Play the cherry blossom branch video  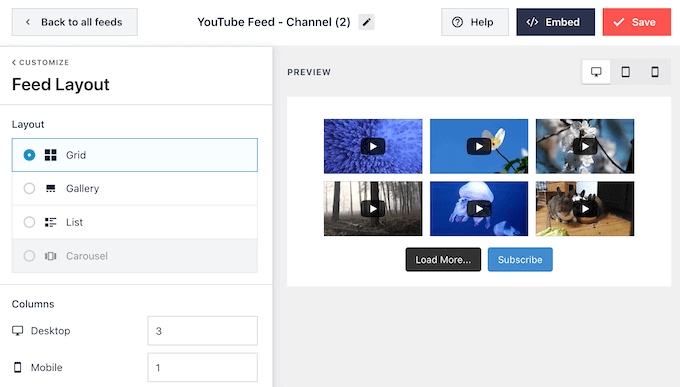(x=585, y=147)
